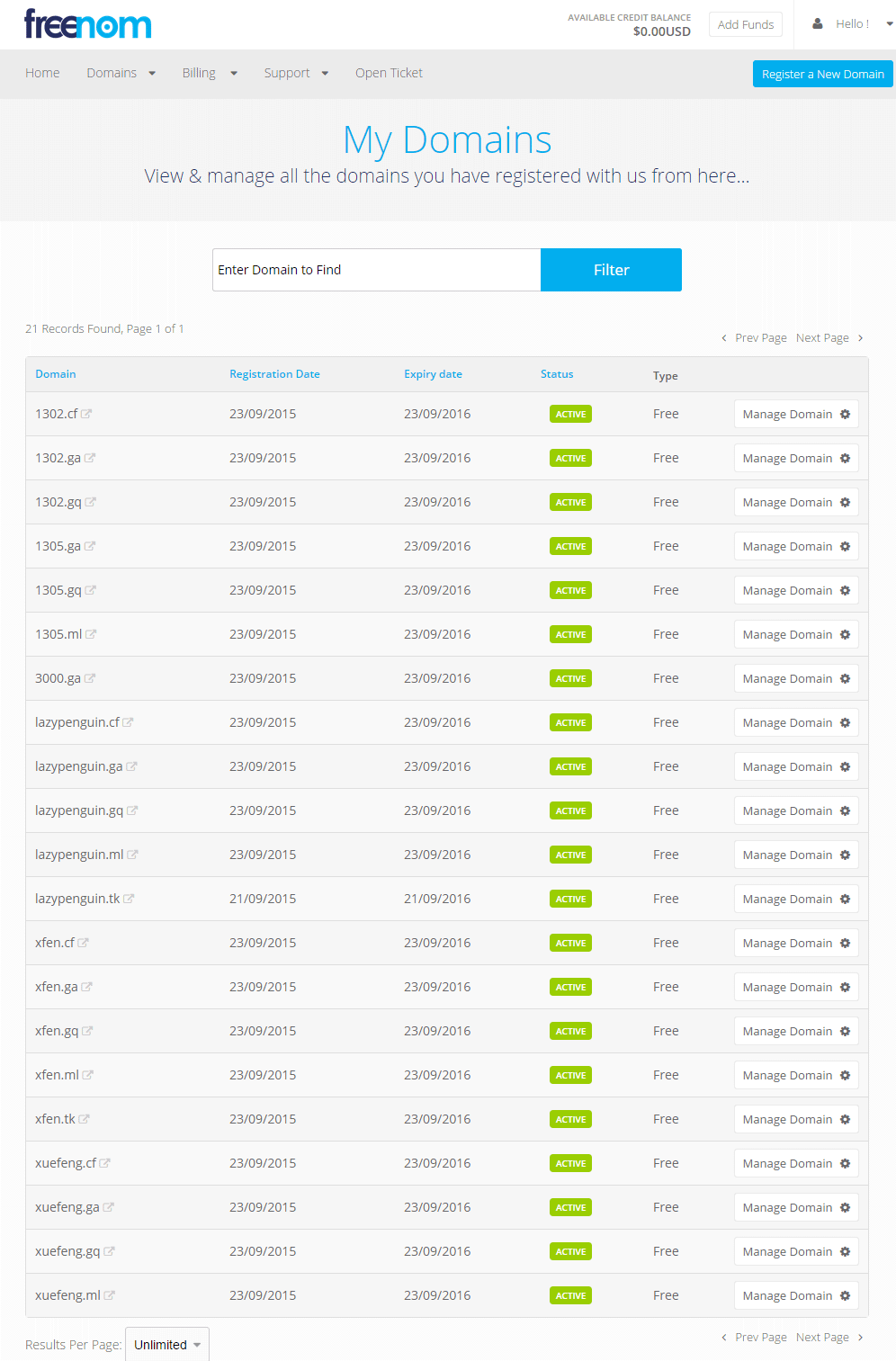The image size is (896, 1361).
Task: Open external link icon next to lazypenguin.tk
Action: click(x=129, y=899)
